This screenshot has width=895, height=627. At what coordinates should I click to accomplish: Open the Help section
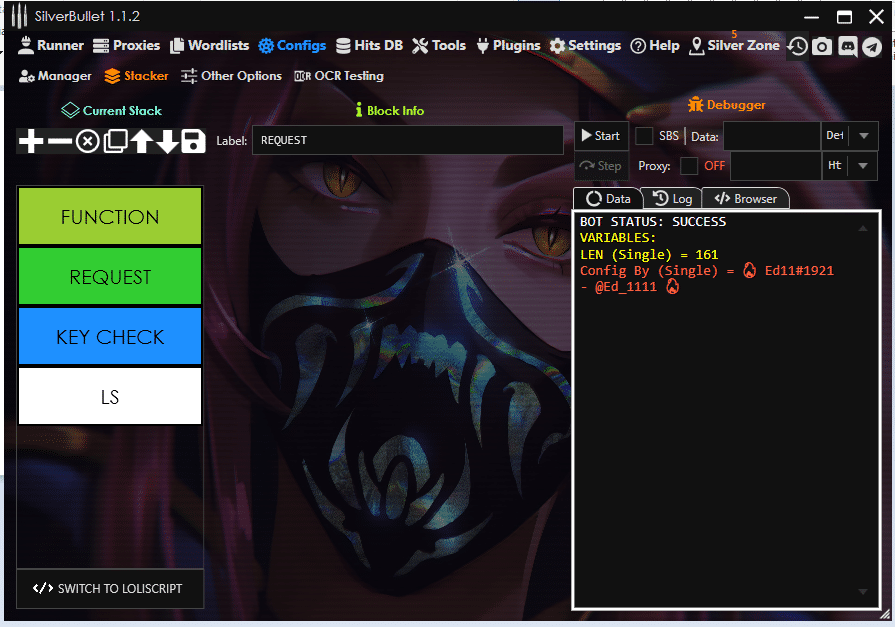pyautogui.click(x=655, y=46)
